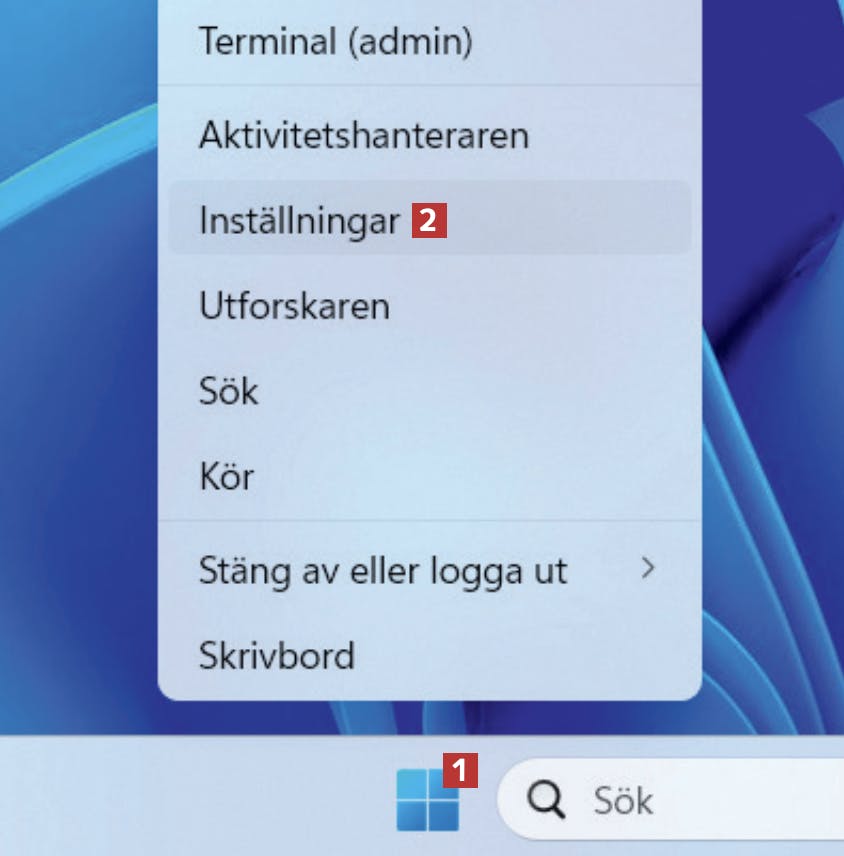Open Terminal (admin) from the menu

click(430, 41)
